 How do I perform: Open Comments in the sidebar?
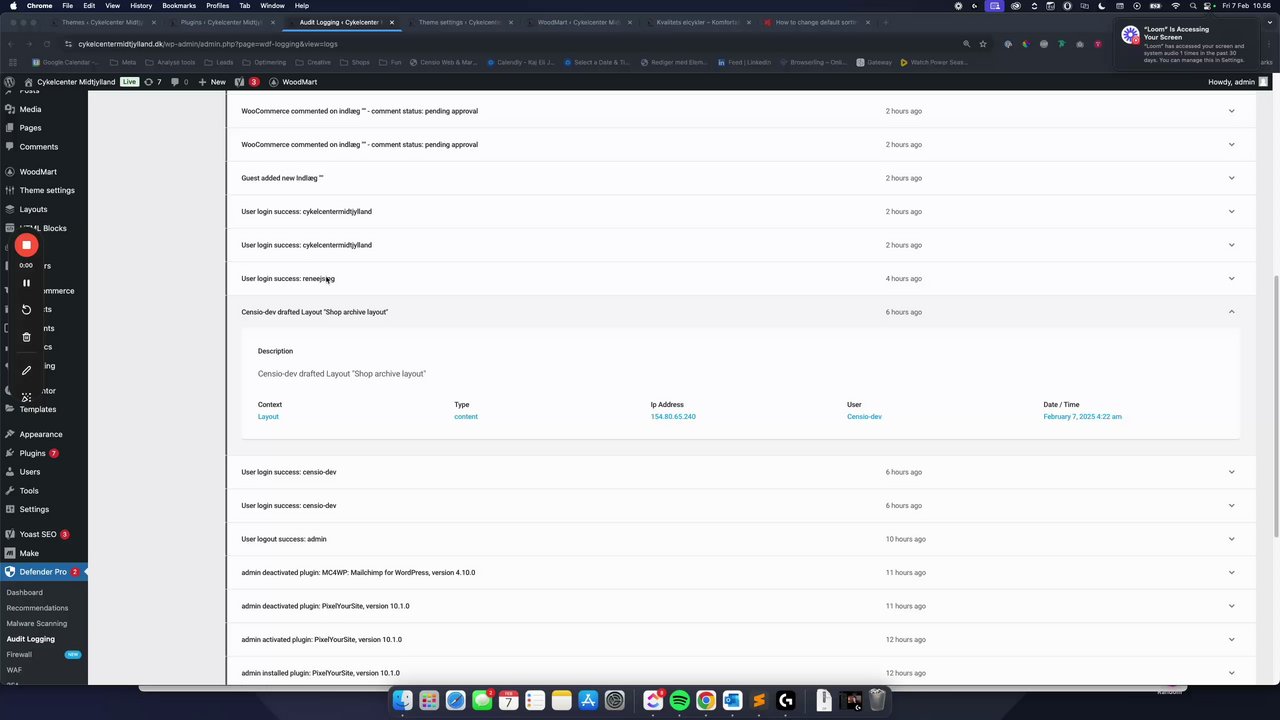coord(38,147)
